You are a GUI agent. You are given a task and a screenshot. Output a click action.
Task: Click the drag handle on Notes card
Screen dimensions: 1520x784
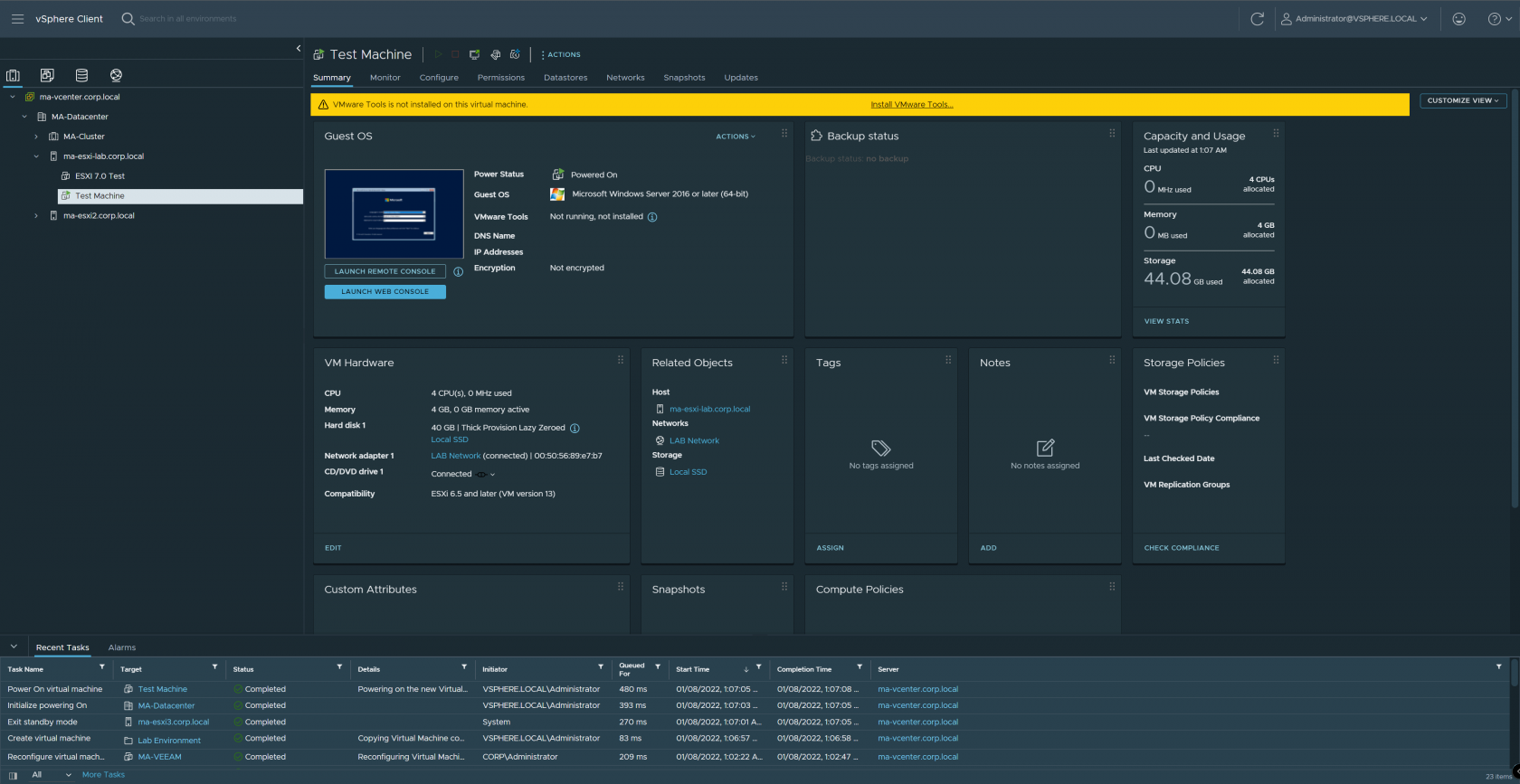(x=1112, y=360)
